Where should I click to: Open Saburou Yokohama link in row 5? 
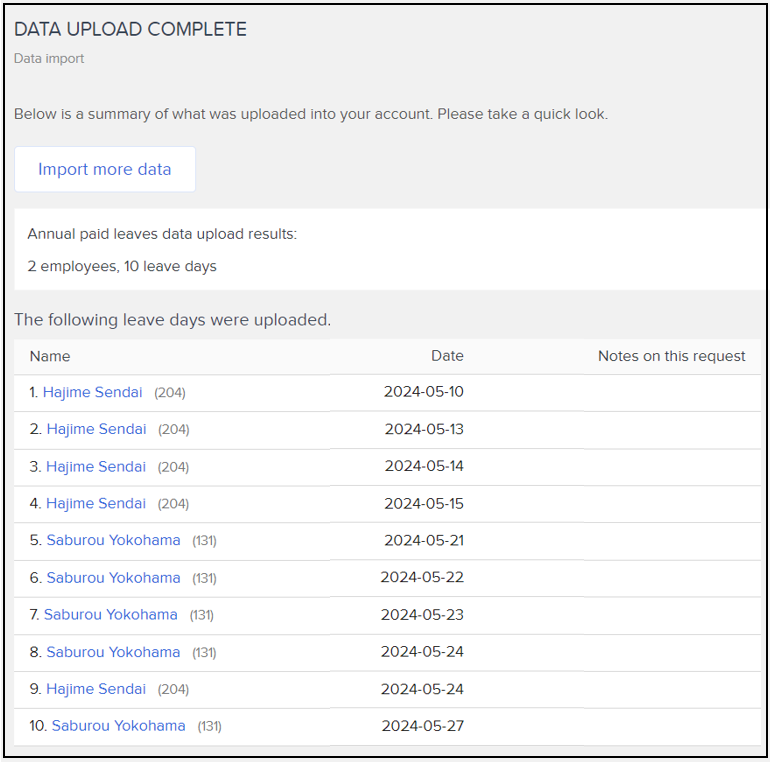pos(113,540)
